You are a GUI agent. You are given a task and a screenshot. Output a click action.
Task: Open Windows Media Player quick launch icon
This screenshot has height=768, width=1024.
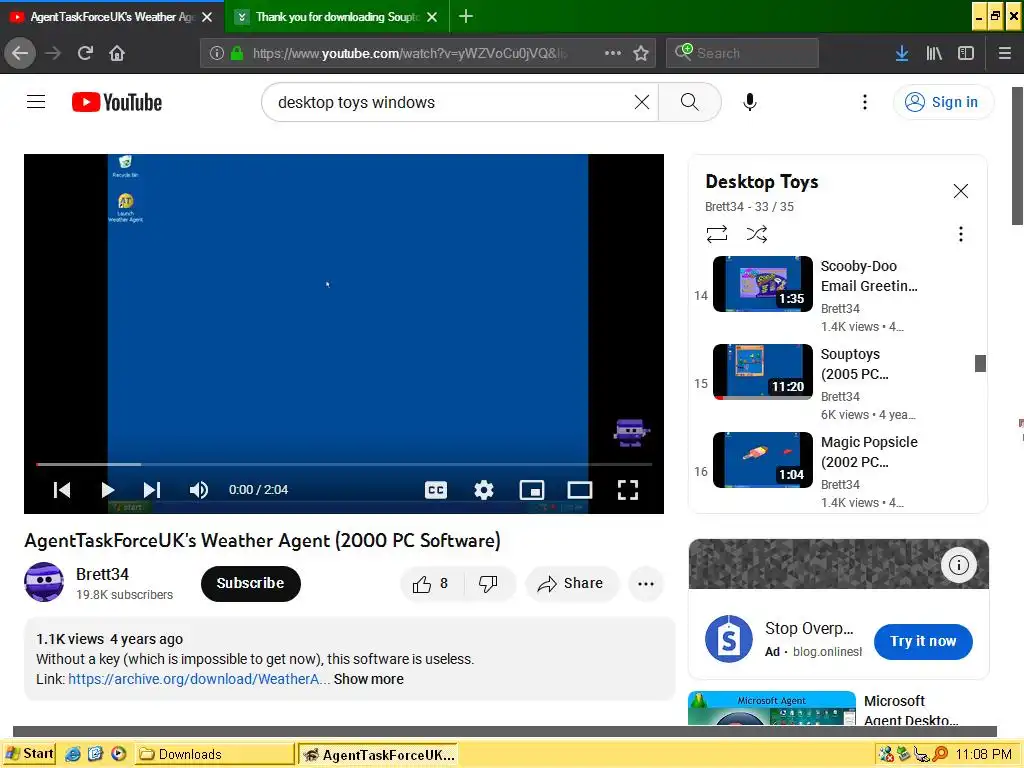(x=118, y=754)
